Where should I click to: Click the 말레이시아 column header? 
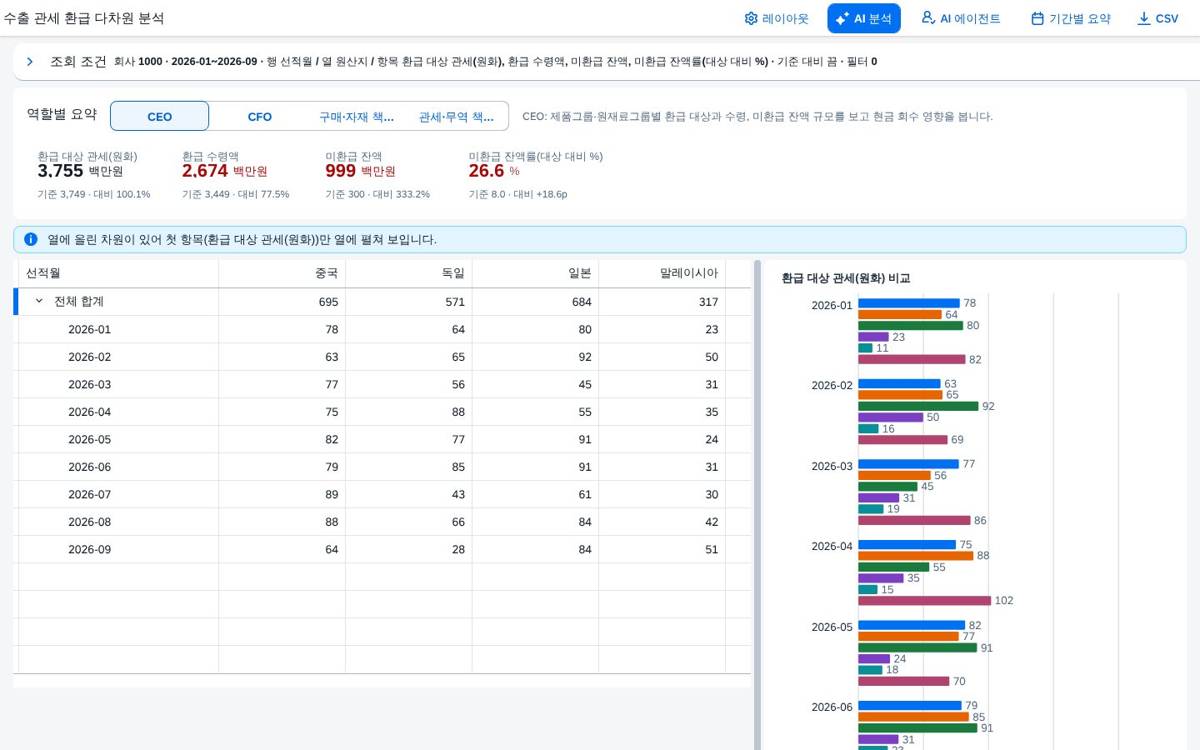(662, 273)
